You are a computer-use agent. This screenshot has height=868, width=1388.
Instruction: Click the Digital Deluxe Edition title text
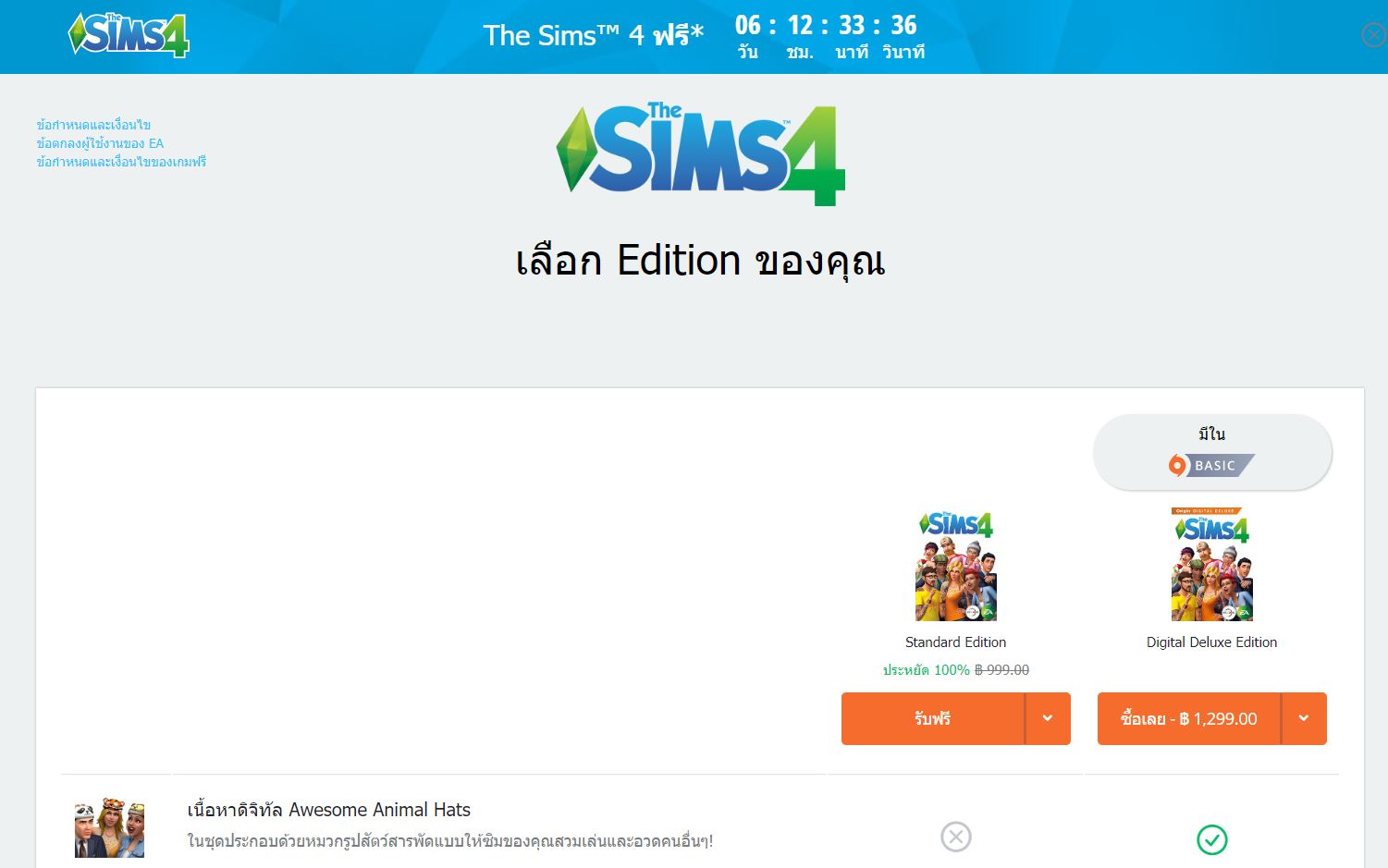[1211, 642]
